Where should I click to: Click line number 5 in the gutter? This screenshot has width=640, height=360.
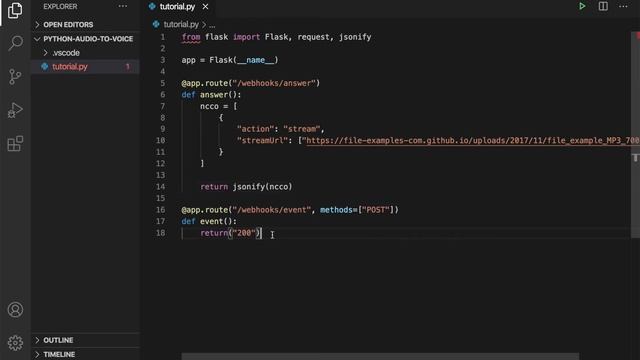click(x=162, y=83)
